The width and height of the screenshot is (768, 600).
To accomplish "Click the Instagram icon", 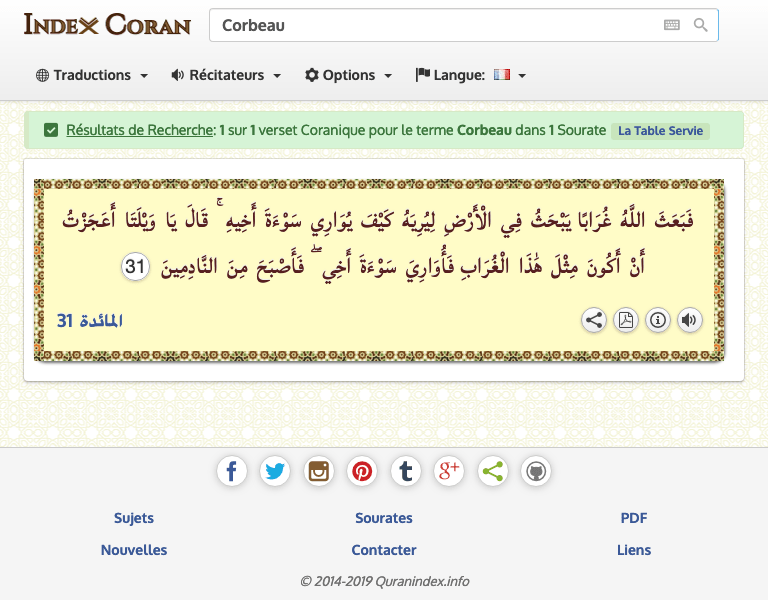I will coord(319,471).
